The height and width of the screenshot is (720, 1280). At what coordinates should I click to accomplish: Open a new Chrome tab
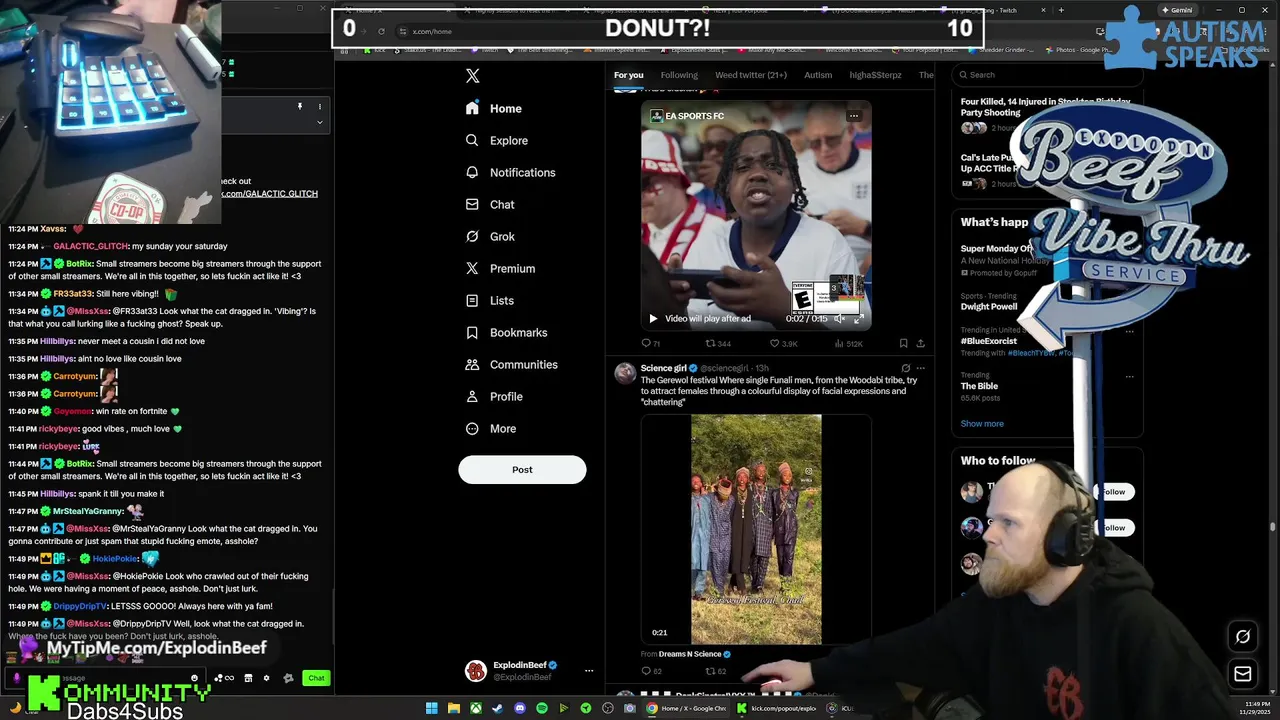(x=1061, y=10)
